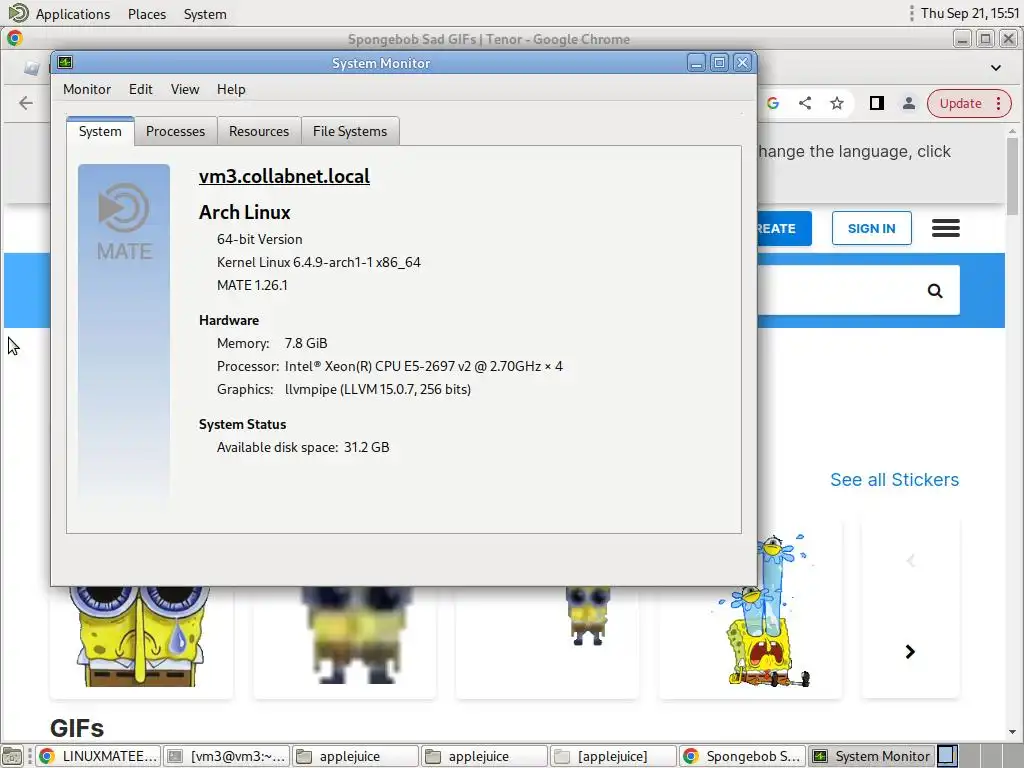The image size is (1024, 768).
Task: Switch to the Resources tab
Action: 259,131
